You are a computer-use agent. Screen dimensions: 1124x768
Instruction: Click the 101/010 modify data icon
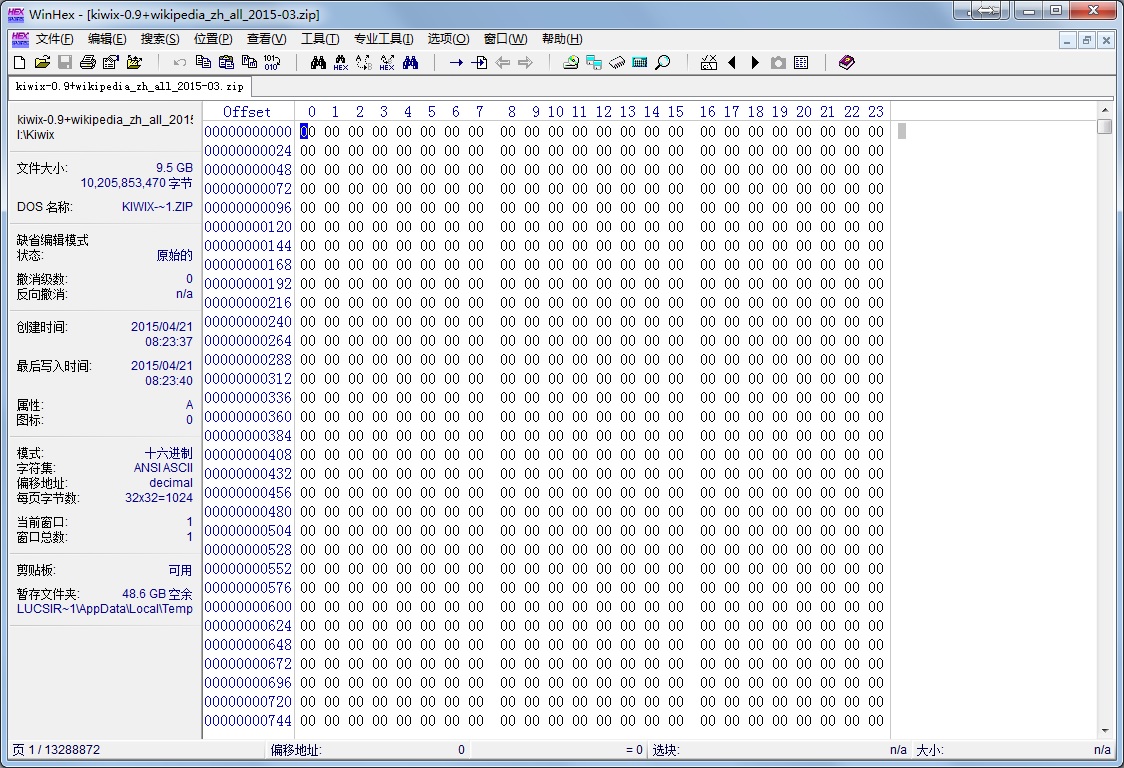click(x=272, y=63)
